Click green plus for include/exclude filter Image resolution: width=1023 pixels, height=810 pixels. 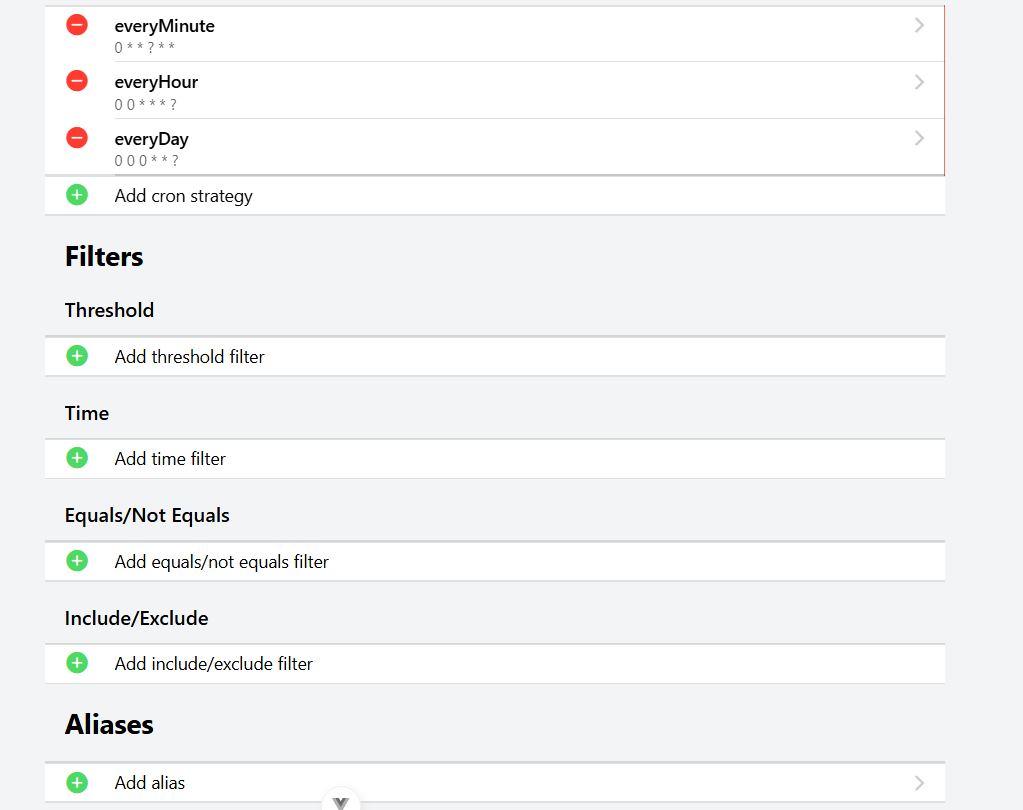pos(77,663)
